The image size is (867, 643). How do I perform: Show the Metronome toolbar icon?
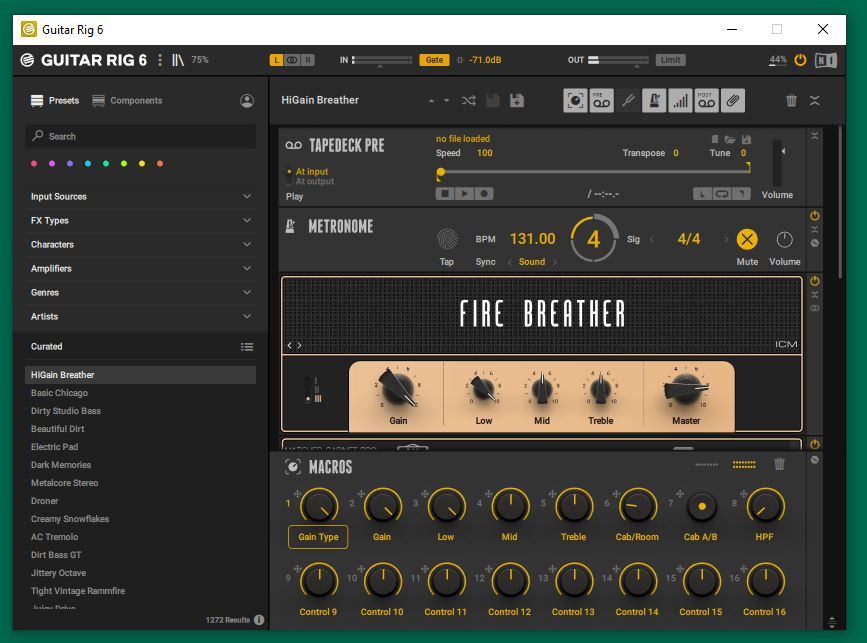pyautogui.click(x=654, y=101)
